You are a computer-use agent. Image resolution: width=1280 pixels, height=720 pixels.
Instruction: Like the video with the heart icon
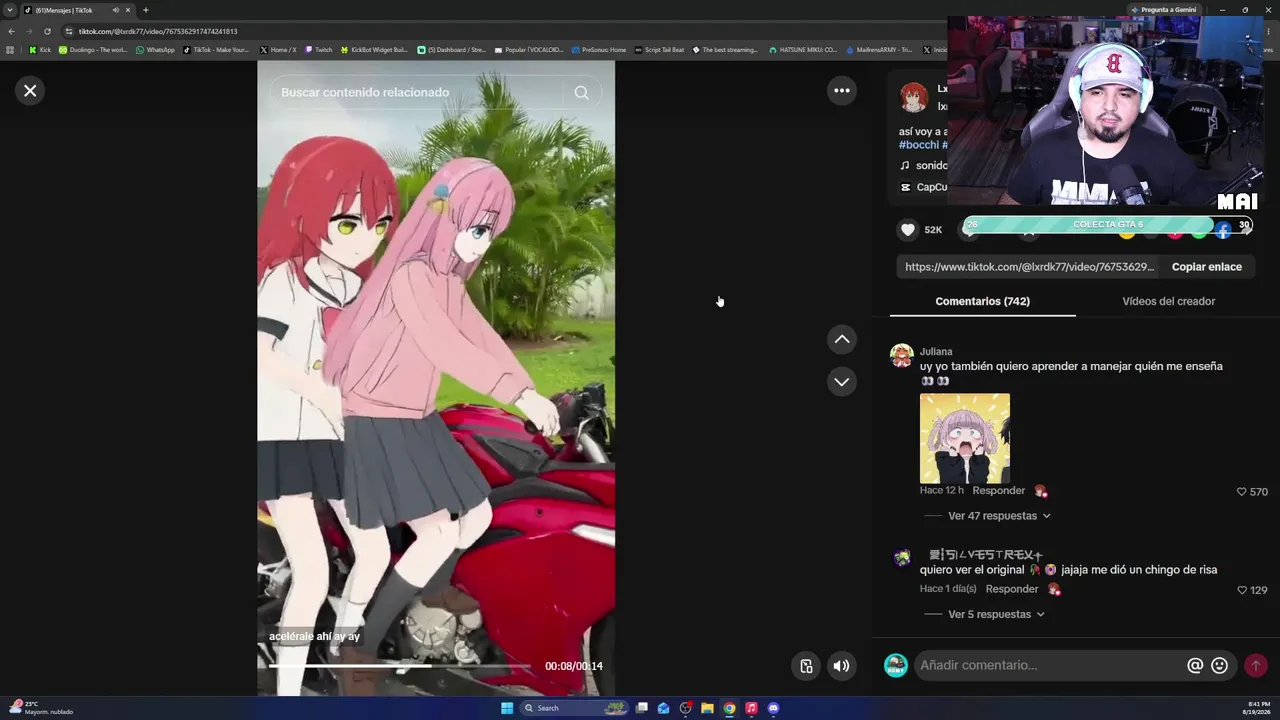click(x=908, y=230)
